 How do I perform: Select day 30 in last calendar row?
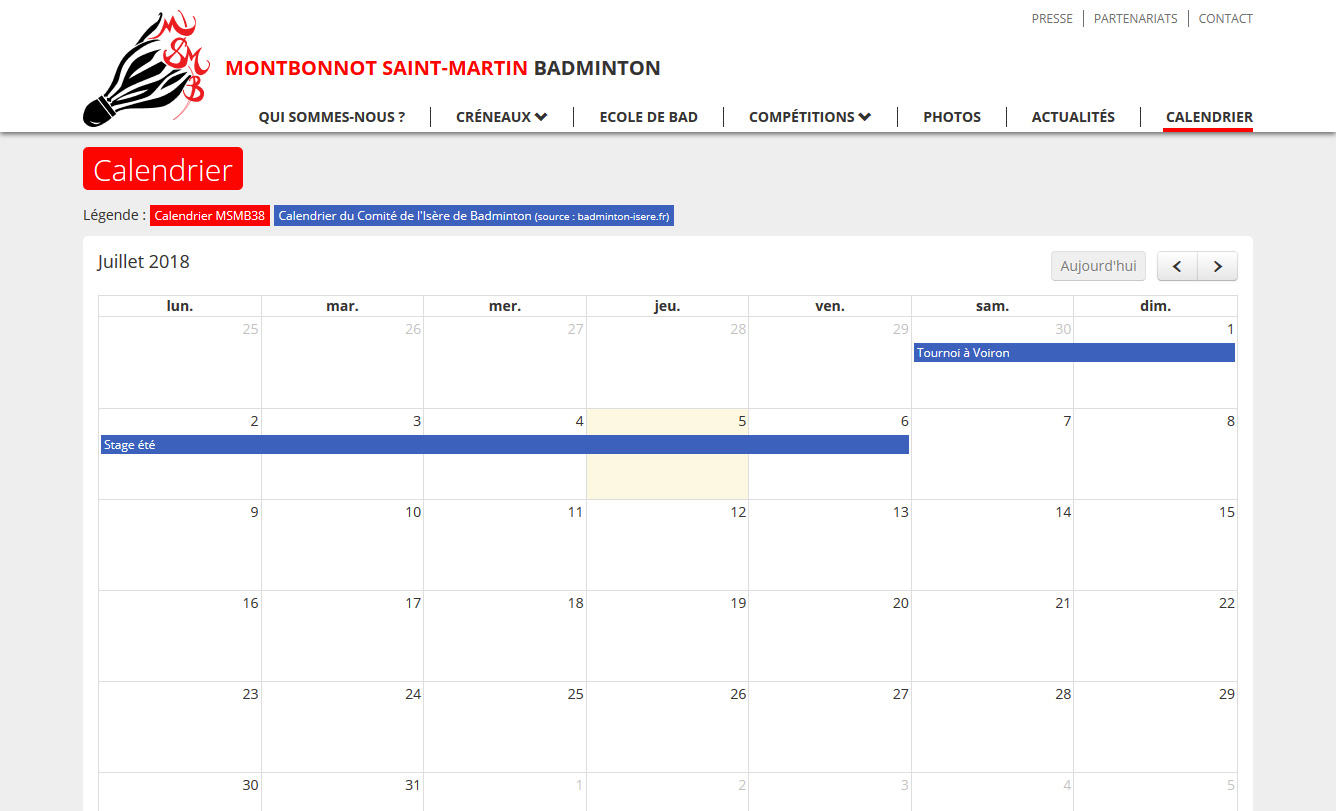[x=180, y=792]
